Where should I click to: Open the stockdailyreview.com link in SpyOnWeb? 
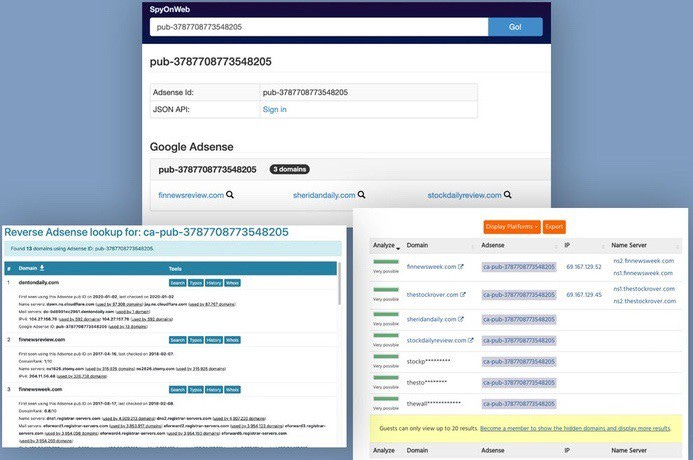[464, 195]
